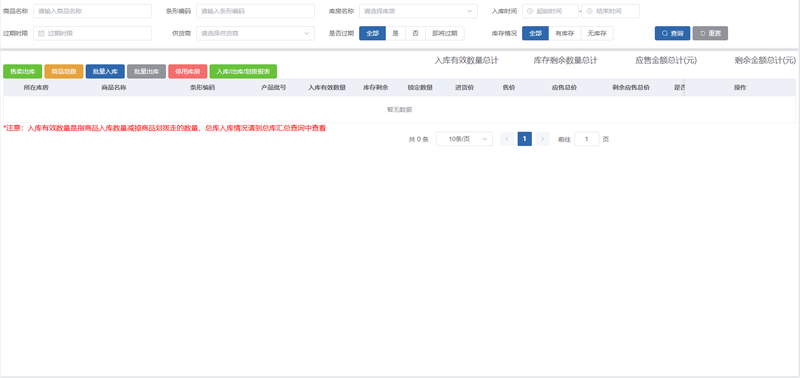This screenshot has width=800, height=378.
Task: Click the 售价 column header
Action: (x=509, y=88)
